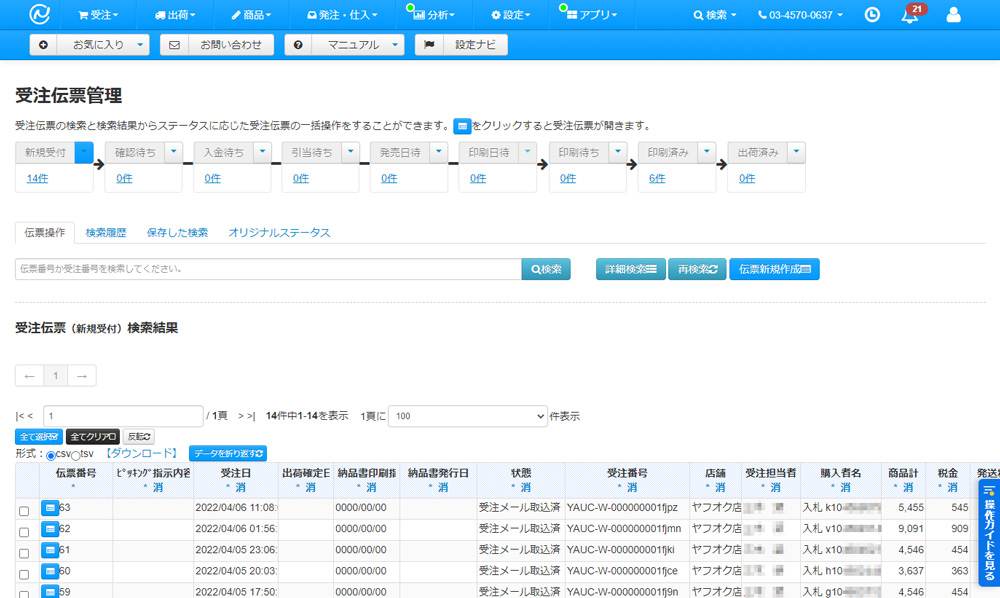Tick the checkbox for slip 61
Viewport: 1000px width, 598px height.
[24, 553]
